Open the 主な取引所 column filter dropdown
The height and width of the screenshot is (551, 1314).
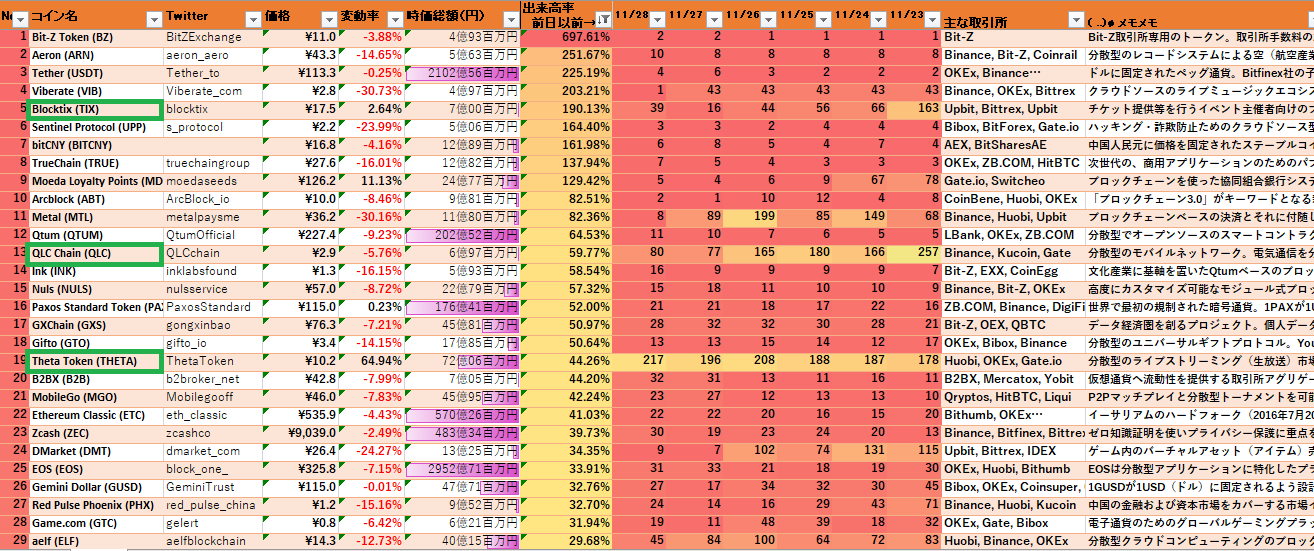point(1076,19)
